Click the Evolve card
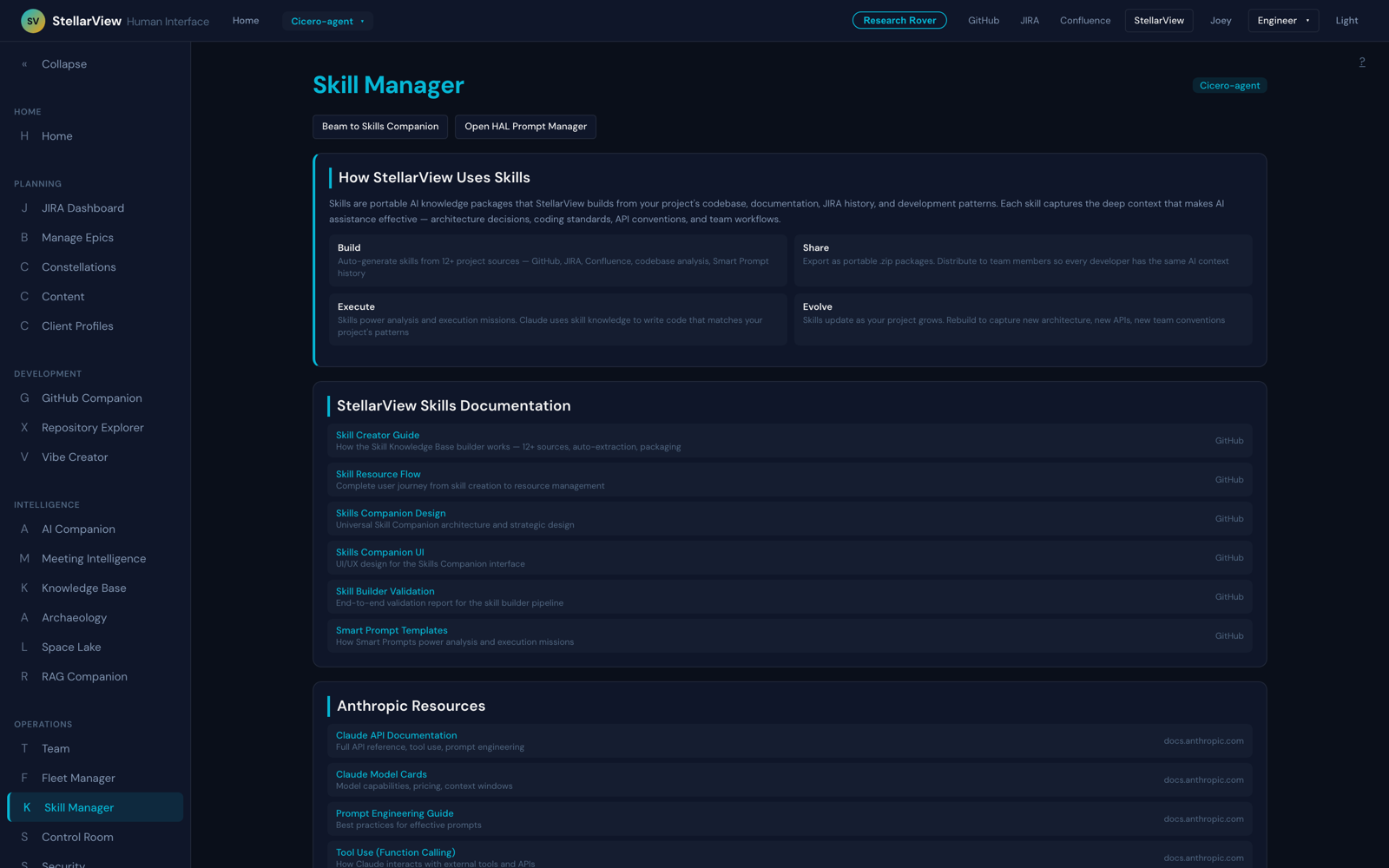This screenshot has height=868, width=1389. click(1024, 319)
